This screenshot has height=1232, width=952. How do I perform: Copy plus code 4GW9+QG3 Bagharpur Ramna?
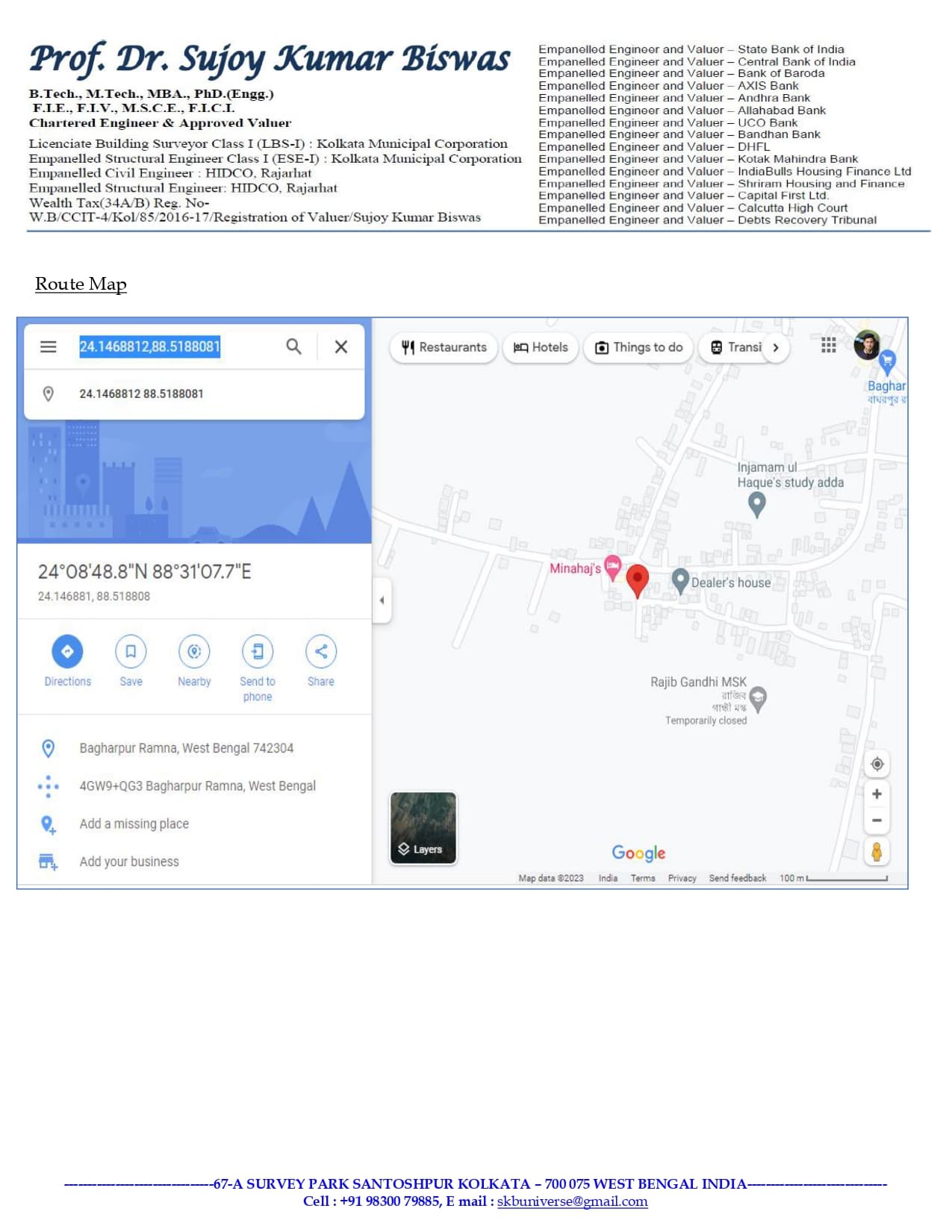[198, 786]
